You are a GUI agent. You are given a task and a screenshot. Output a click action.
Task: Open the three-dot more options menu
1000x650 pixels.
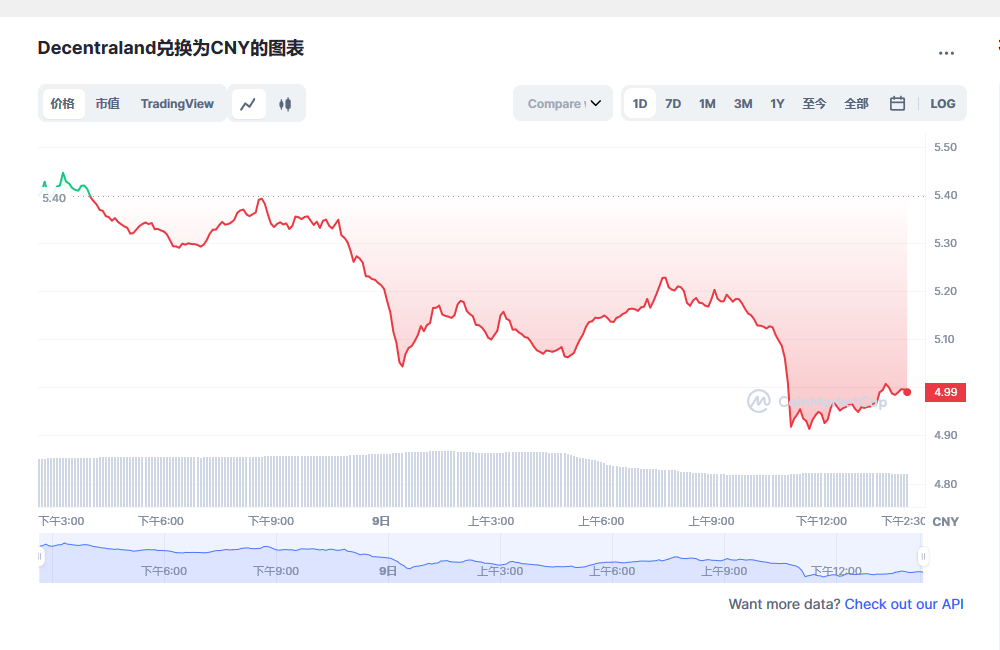click(x=946, y=53)
